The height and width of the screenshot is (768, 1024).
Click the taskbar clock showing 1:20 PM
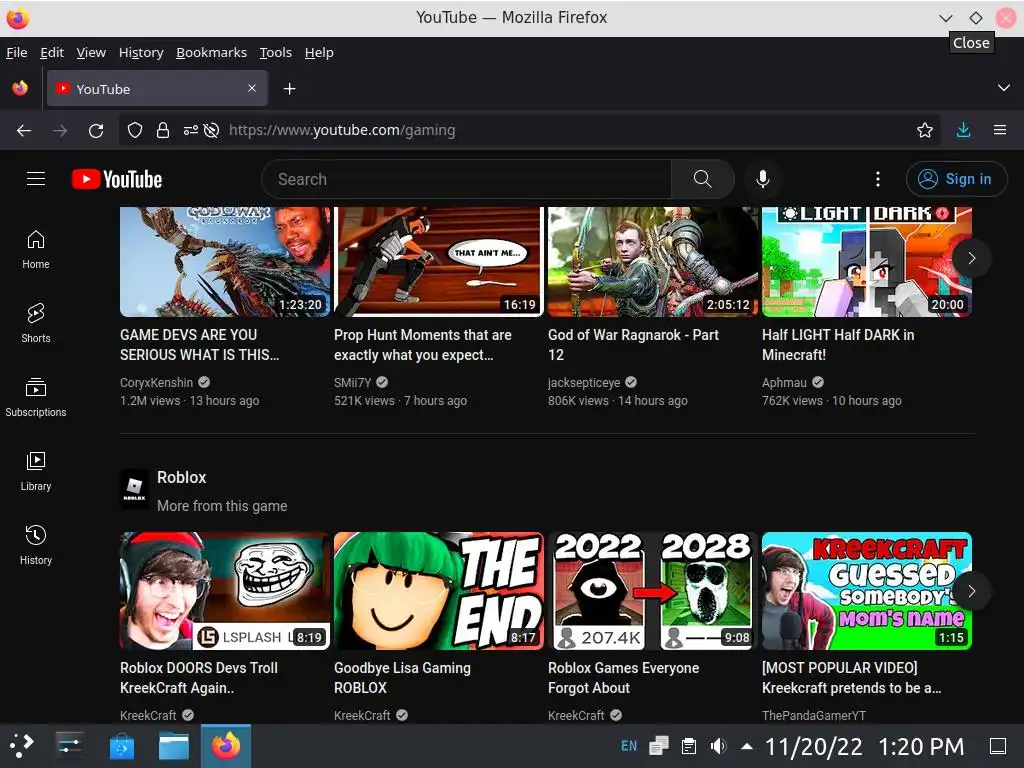pos(865,746)
